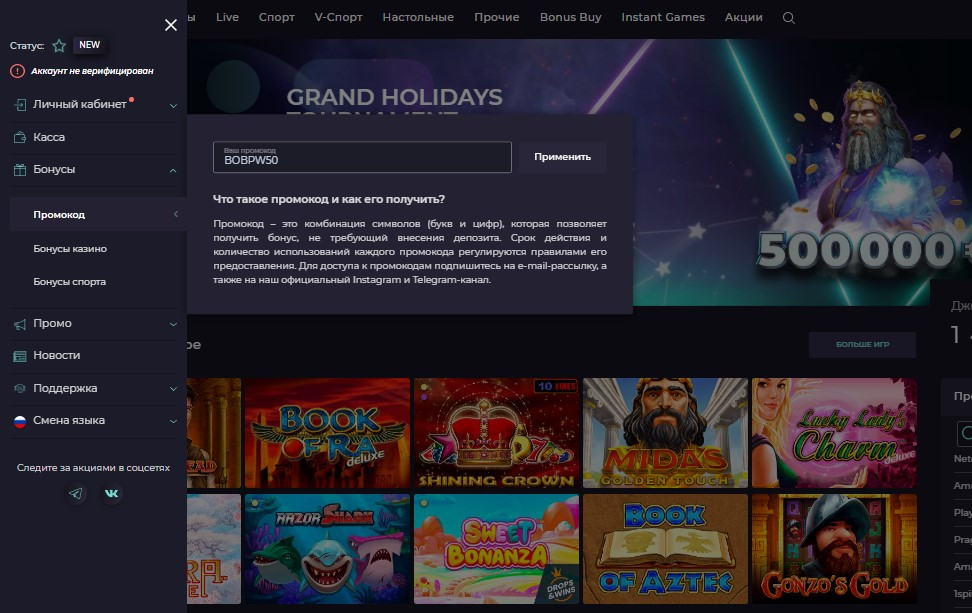Close the sidebar menu with X
Screen dimensions: 972x613
[x=171, y=25]
